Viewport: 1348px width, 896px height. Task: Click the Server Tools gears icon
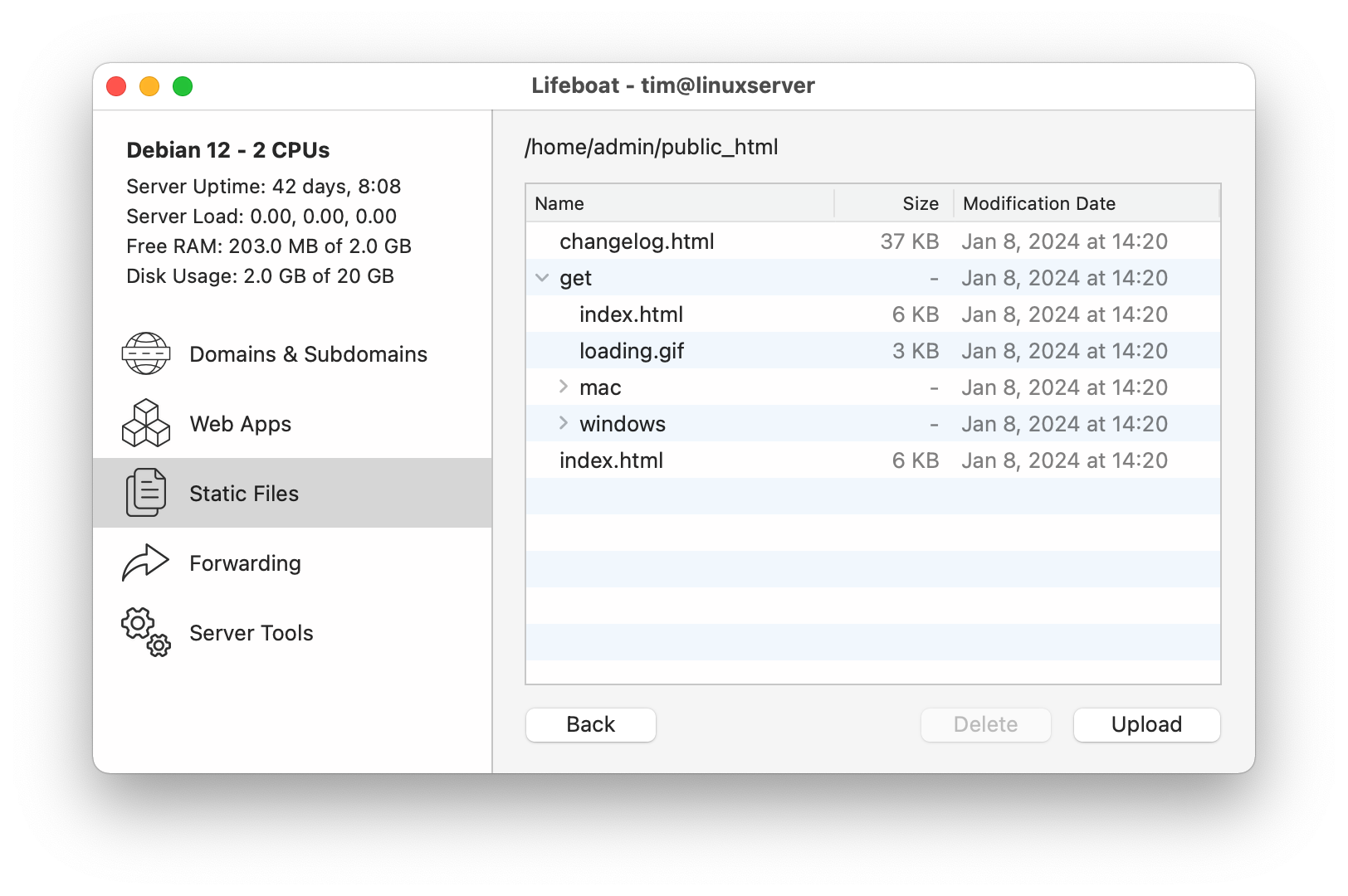coord(146,632)
